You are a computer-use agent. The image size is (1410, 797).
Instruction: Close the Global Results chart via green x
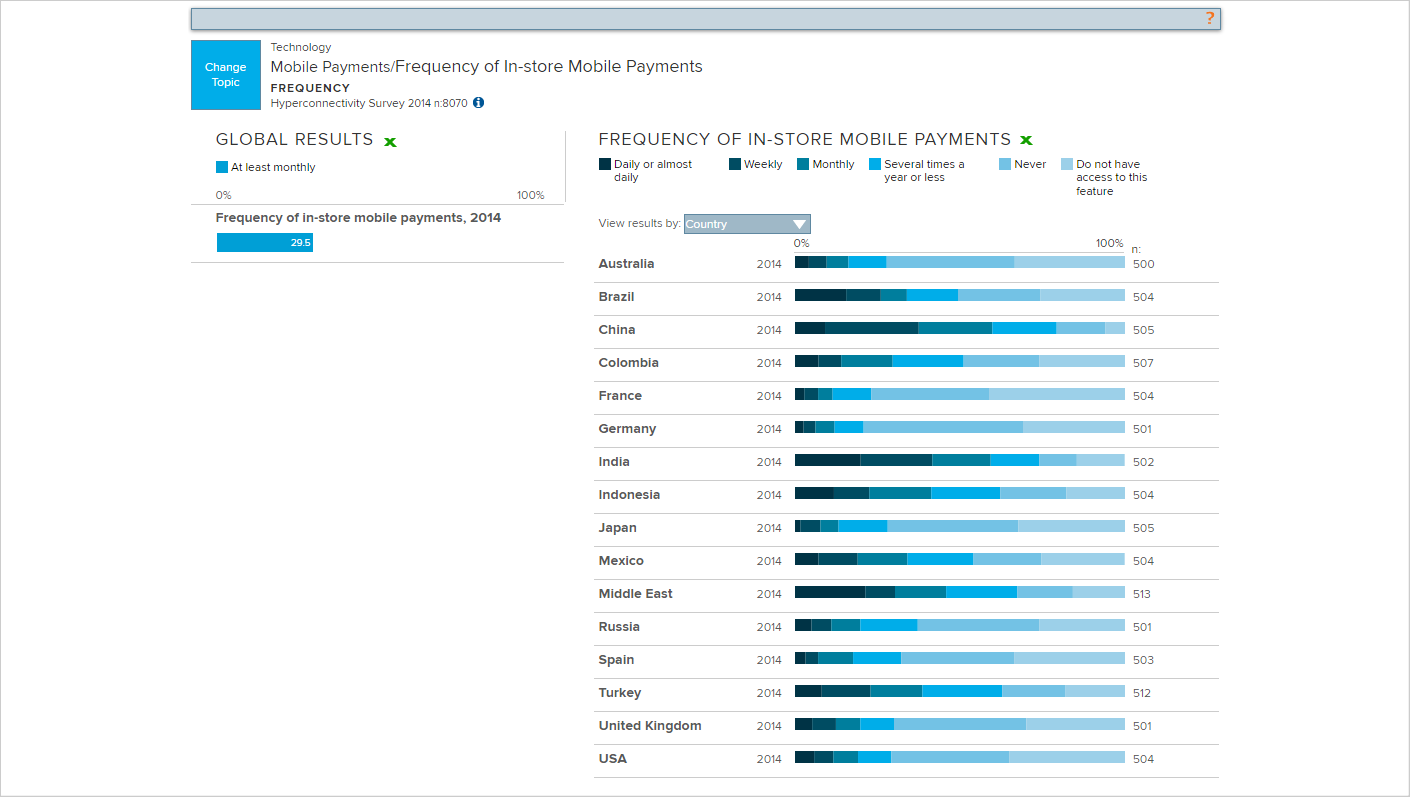pos(390,141)
